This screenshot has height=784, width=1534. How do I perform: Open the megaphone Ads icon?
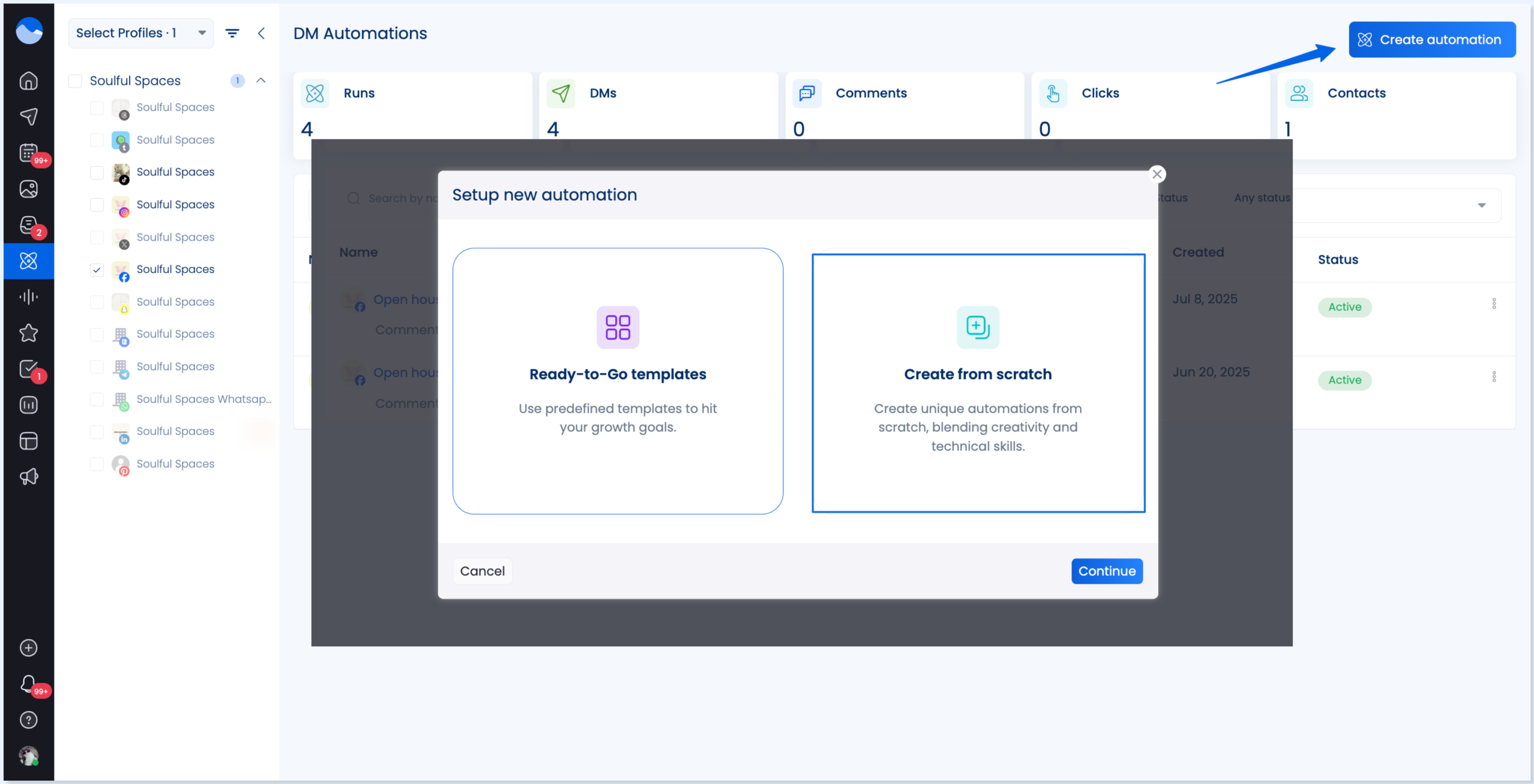point(29,477)
